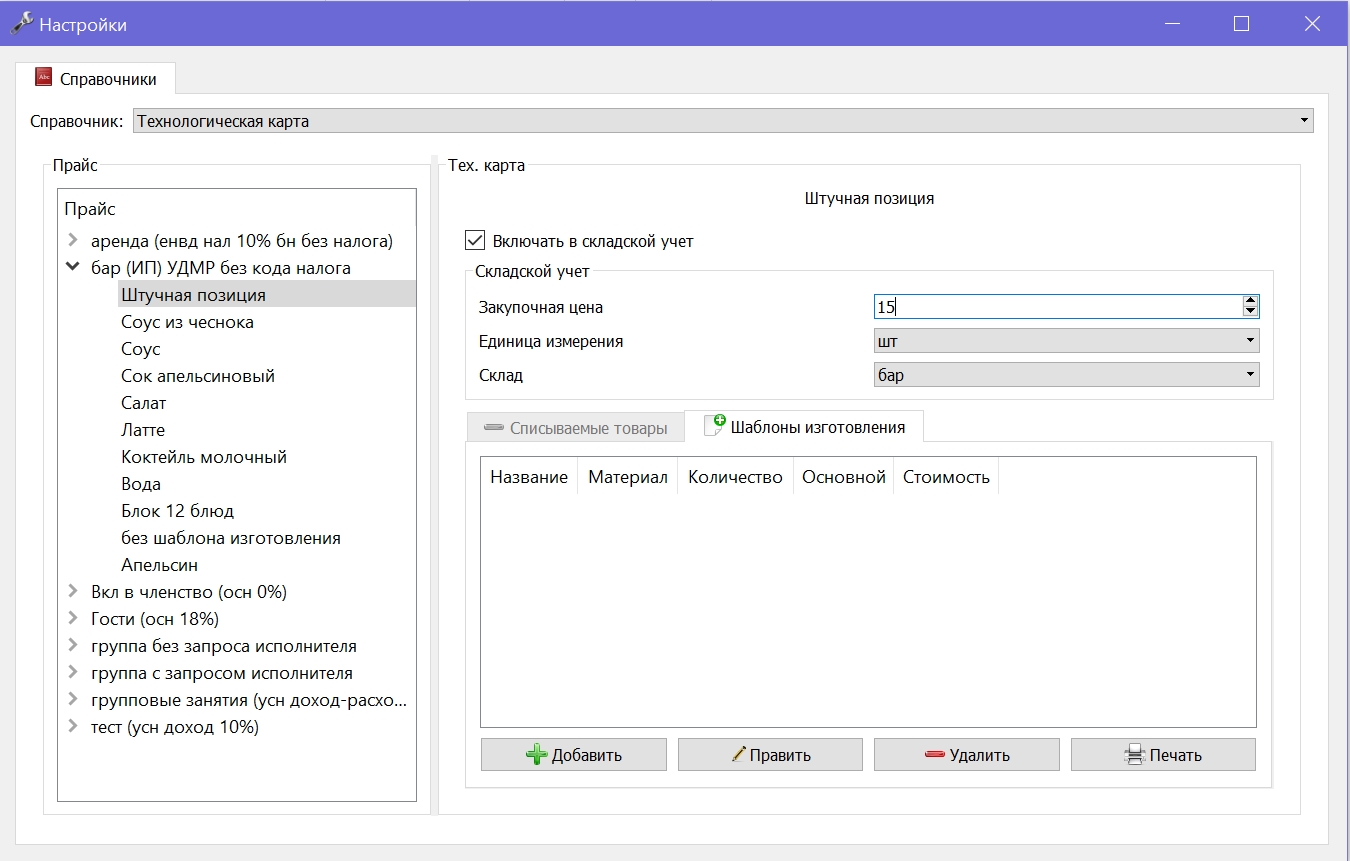Select Коктейль молочный item
The height and width of the screenshot is (861, 1350).
[x=204, y=457]
